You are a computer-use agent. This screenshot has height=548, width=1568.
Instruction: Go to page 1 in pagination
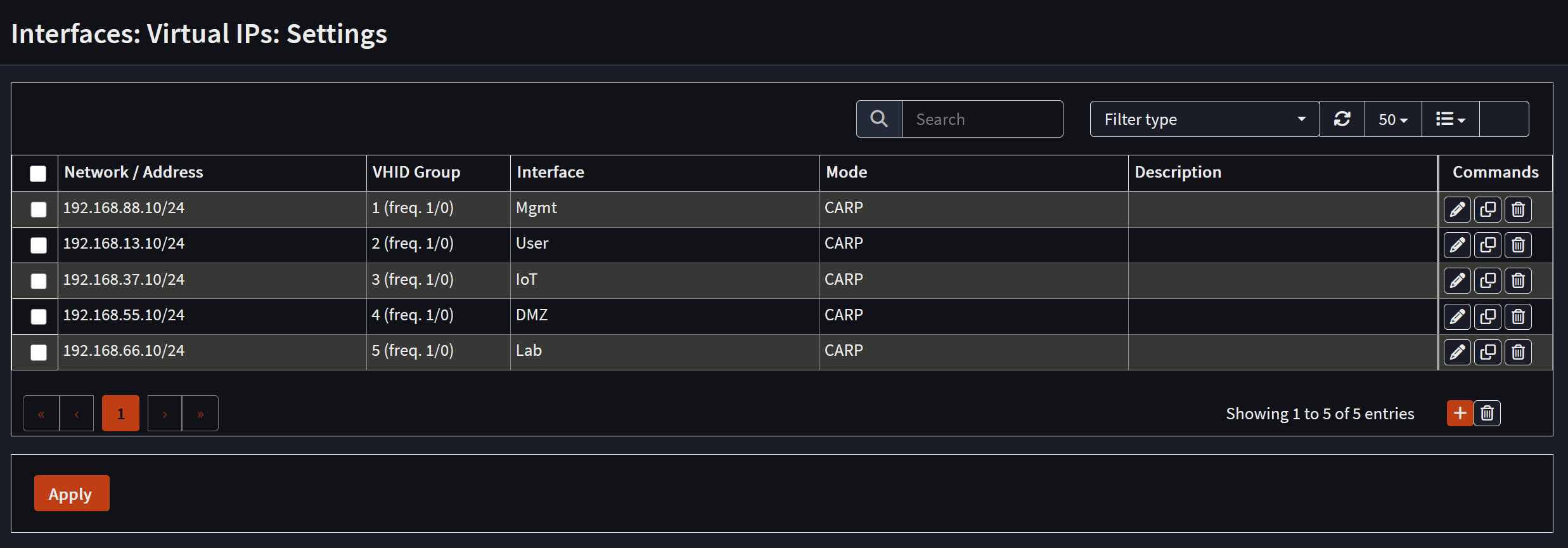(x=120, y=414)
